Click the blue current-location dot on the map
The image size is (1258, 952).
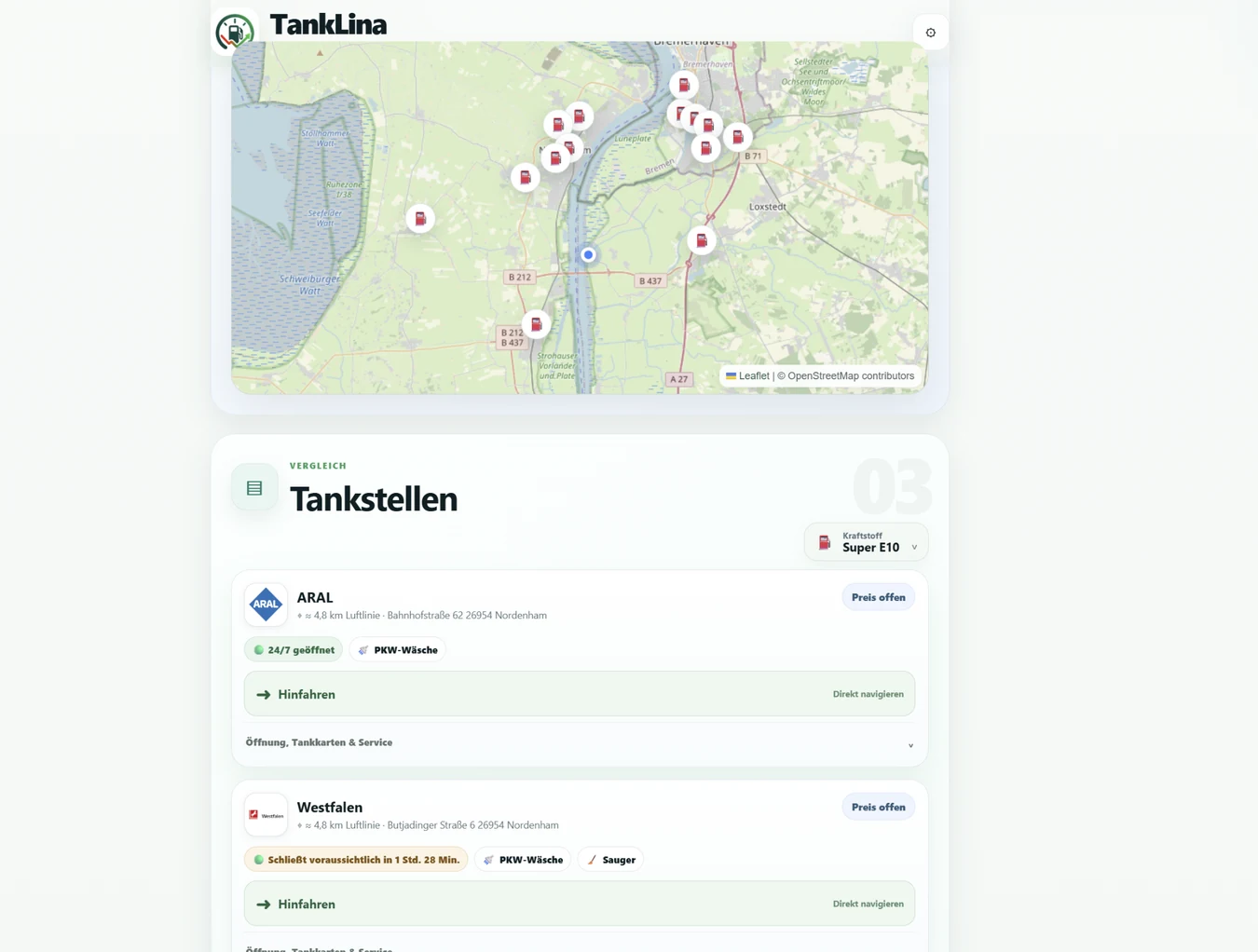[588, 254]
